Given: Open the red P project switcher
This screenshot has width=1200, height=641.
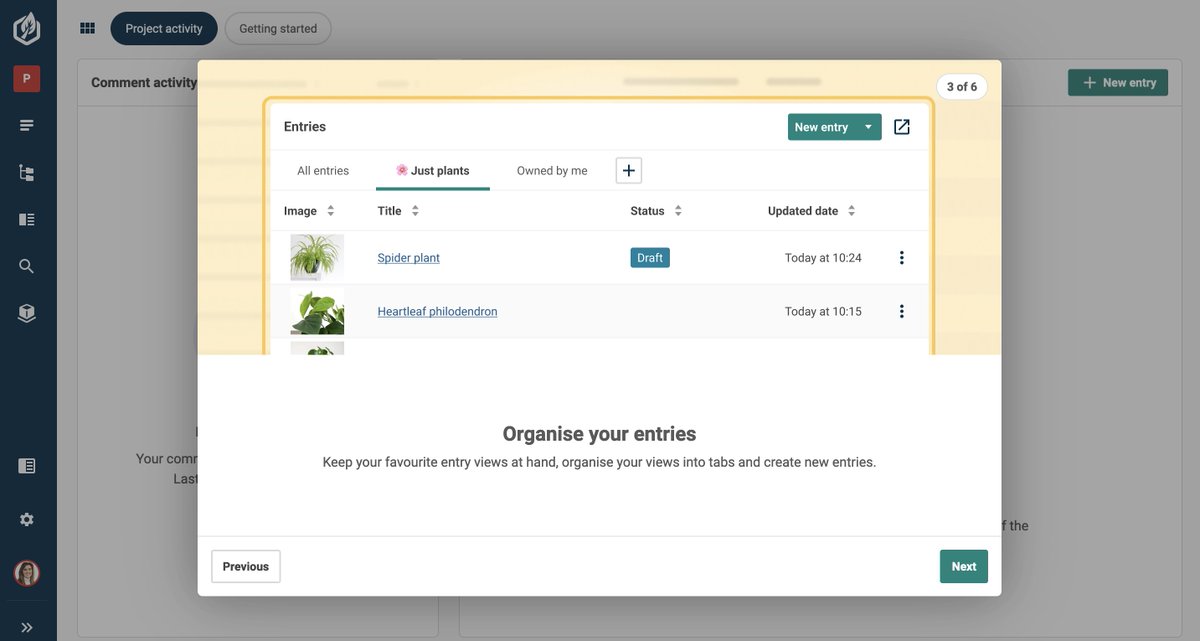Looking at the screenshot, I should coord(27,79).
